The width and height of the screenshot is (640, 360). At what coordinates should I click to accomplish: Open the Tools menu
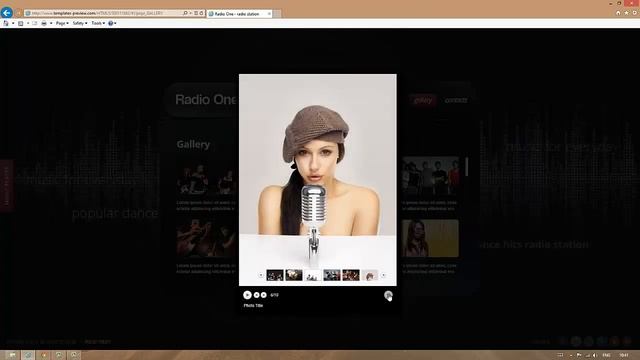click(x=98, y=23)
